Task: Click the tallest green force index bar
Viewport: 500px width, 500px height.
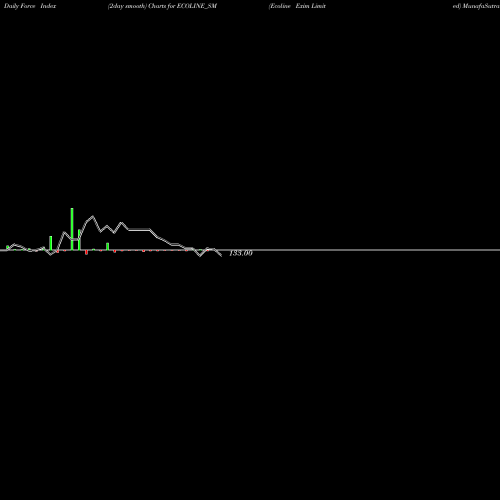Action: (72, 229)
